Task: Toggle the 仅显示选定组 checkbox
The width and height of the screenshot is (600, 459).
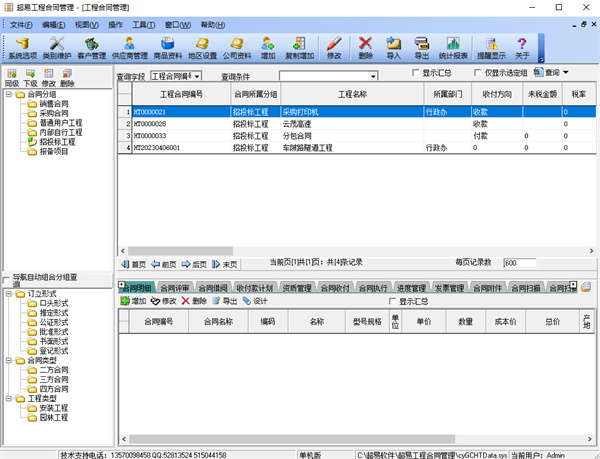Action: 478,74
